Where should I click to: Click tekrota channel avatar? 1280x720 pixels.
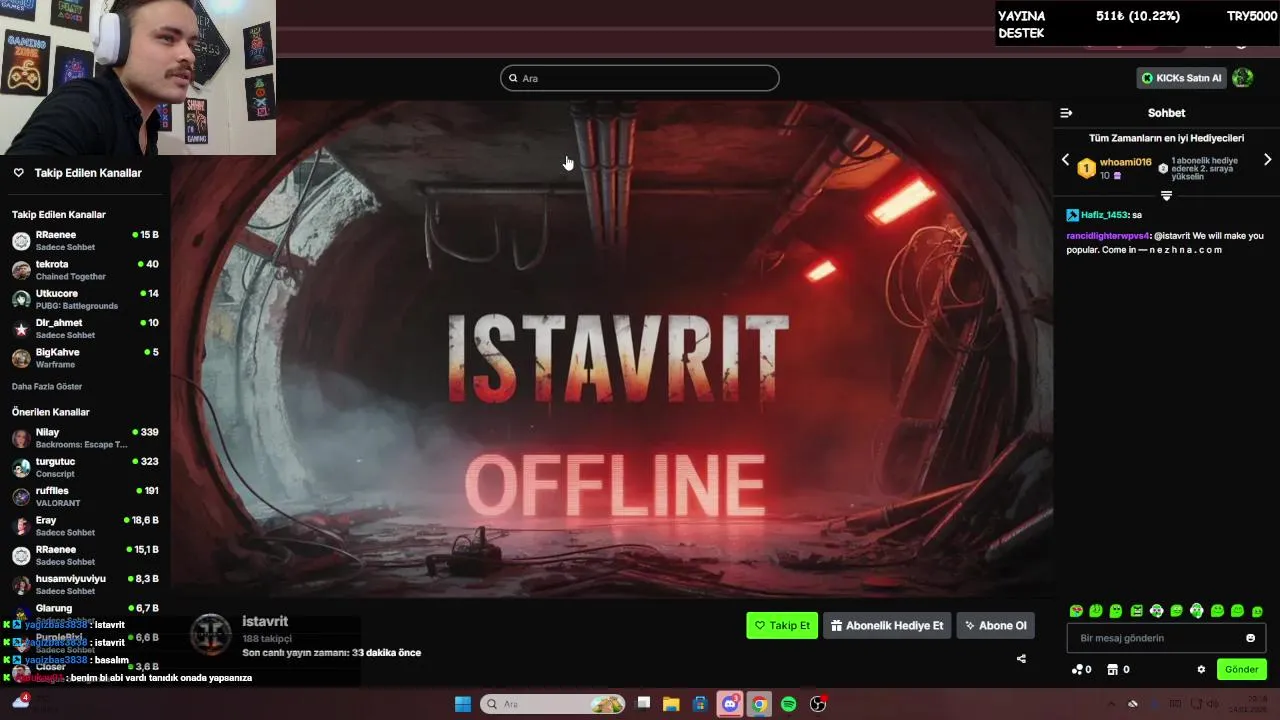point(21,270)
